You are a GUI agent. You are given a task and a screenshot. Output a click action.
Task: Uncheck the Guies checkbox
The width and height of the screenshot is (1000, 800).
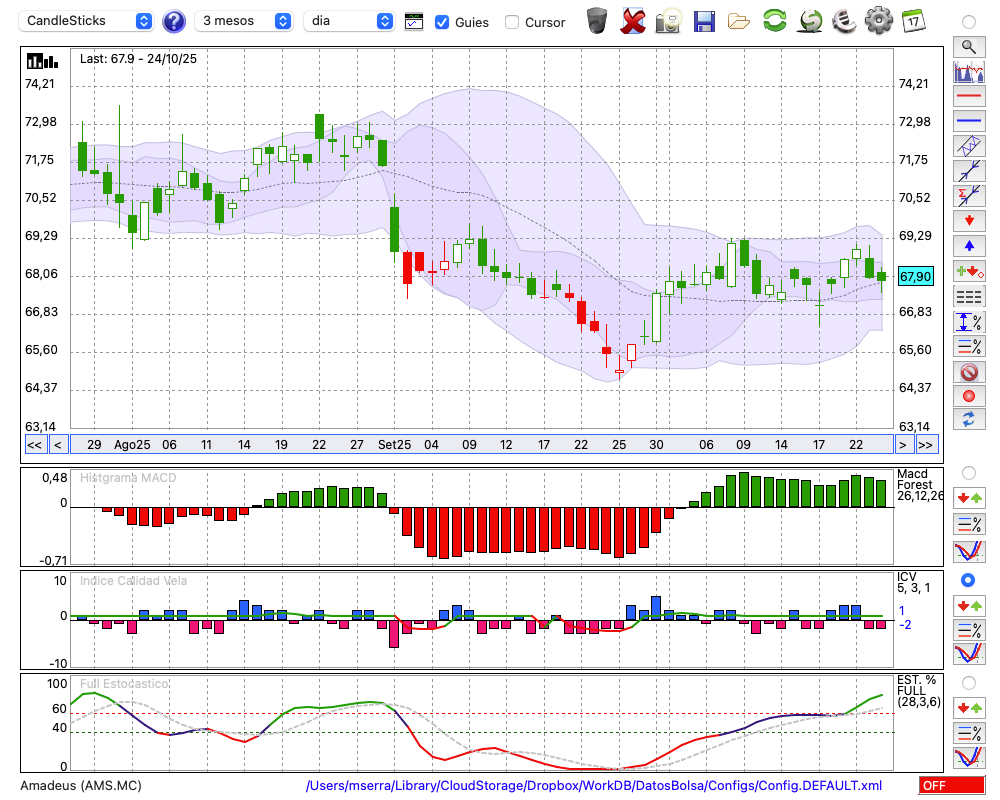[x=441, y=22]
